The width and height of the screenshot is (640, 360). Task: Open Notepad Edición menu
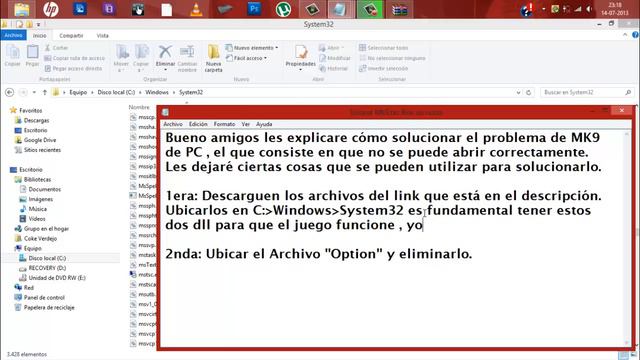(198, 124)
